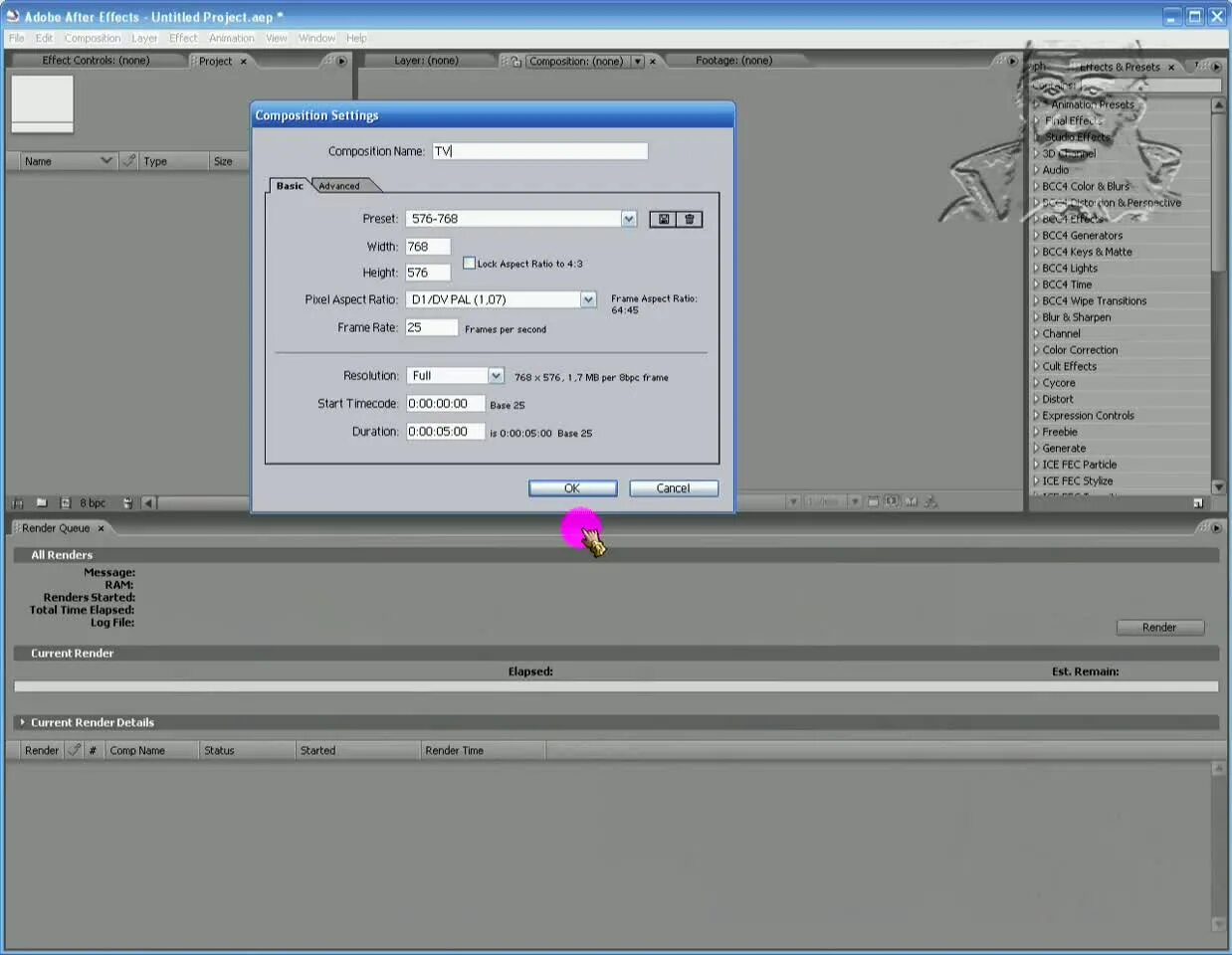This screenshot has height=955, width=1232.
Task: Confirm composition settings with OK
Action: pos(572,488)
